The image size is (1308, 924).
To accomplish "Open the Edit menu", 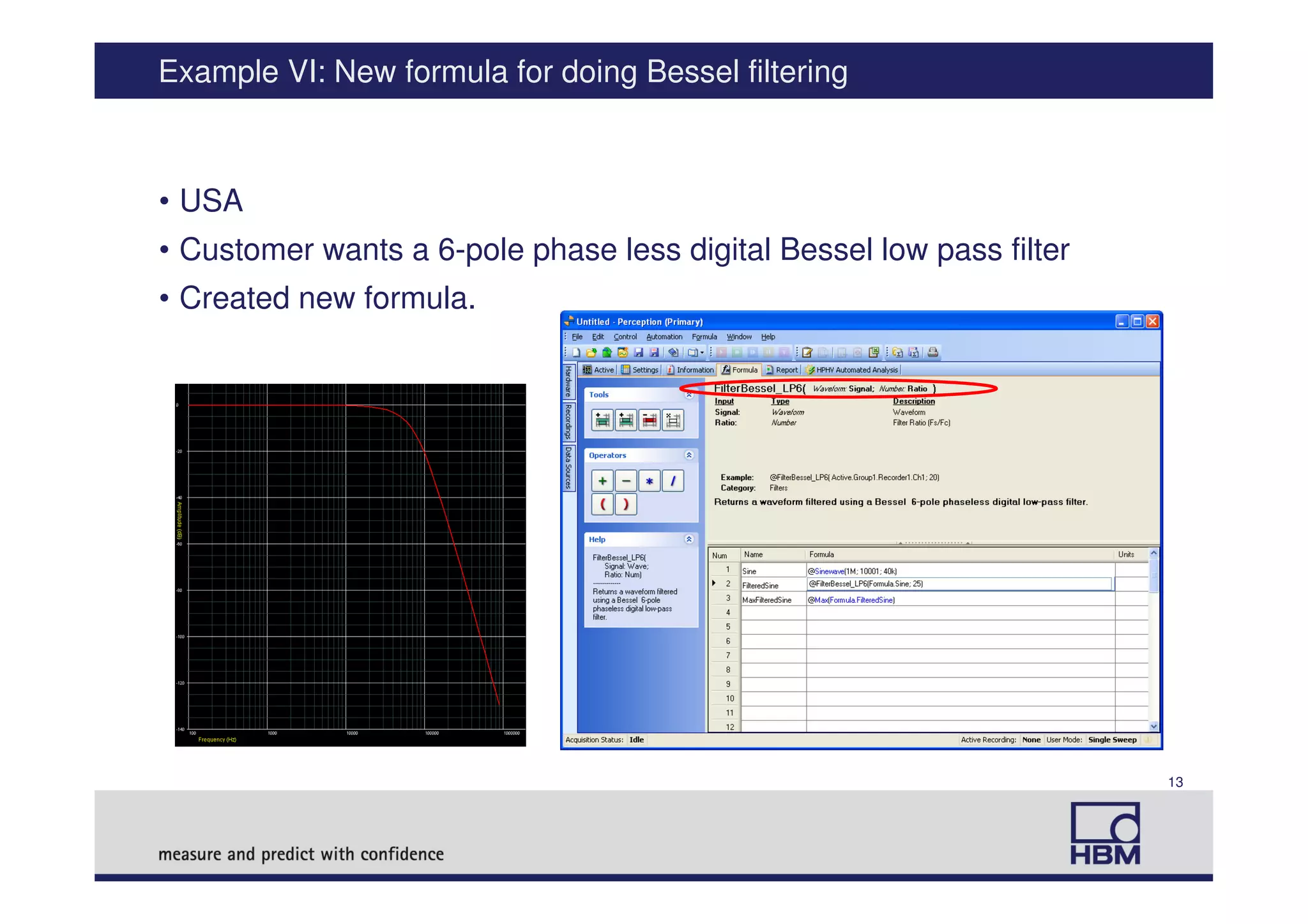I will [x=598, y=337].
